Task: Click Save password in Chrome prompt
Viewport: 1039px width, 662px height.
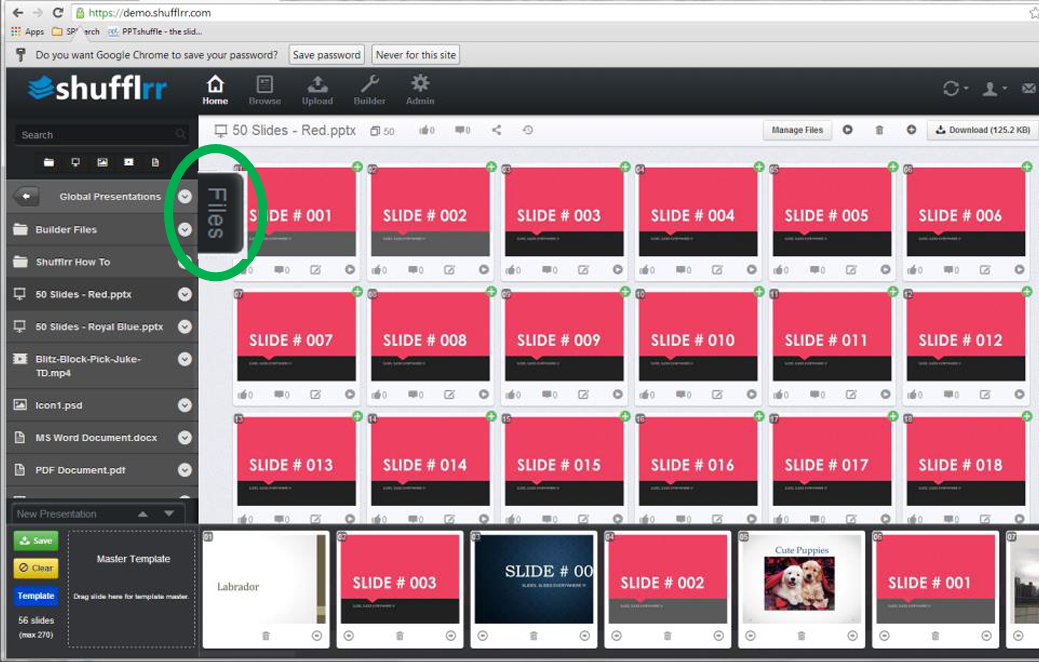Action: tap(327, 55)
